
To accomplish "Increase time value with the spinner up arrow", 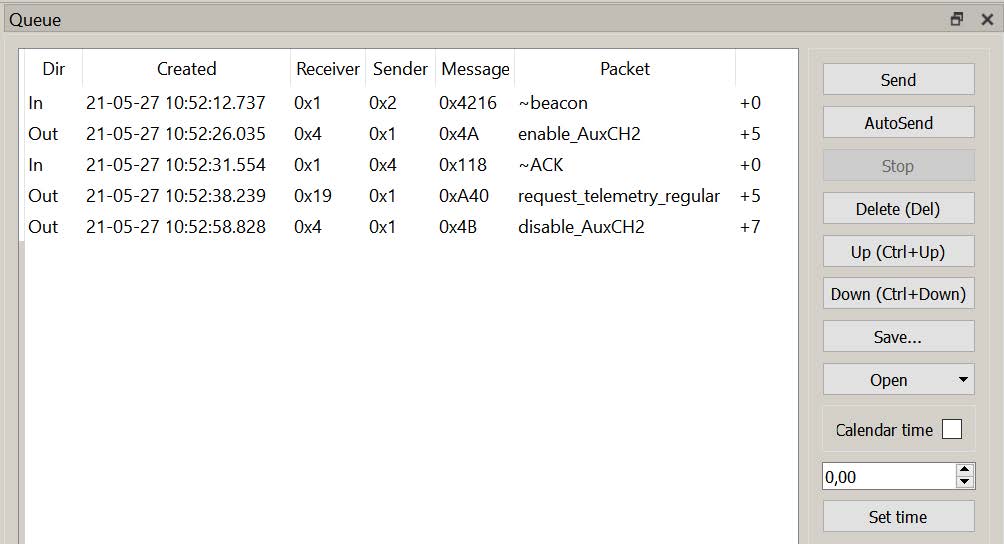I will point(964,470).
